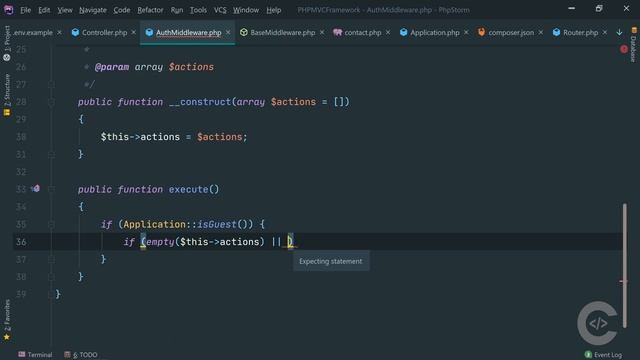Click the isGuest method call

[x=217, y=224]
